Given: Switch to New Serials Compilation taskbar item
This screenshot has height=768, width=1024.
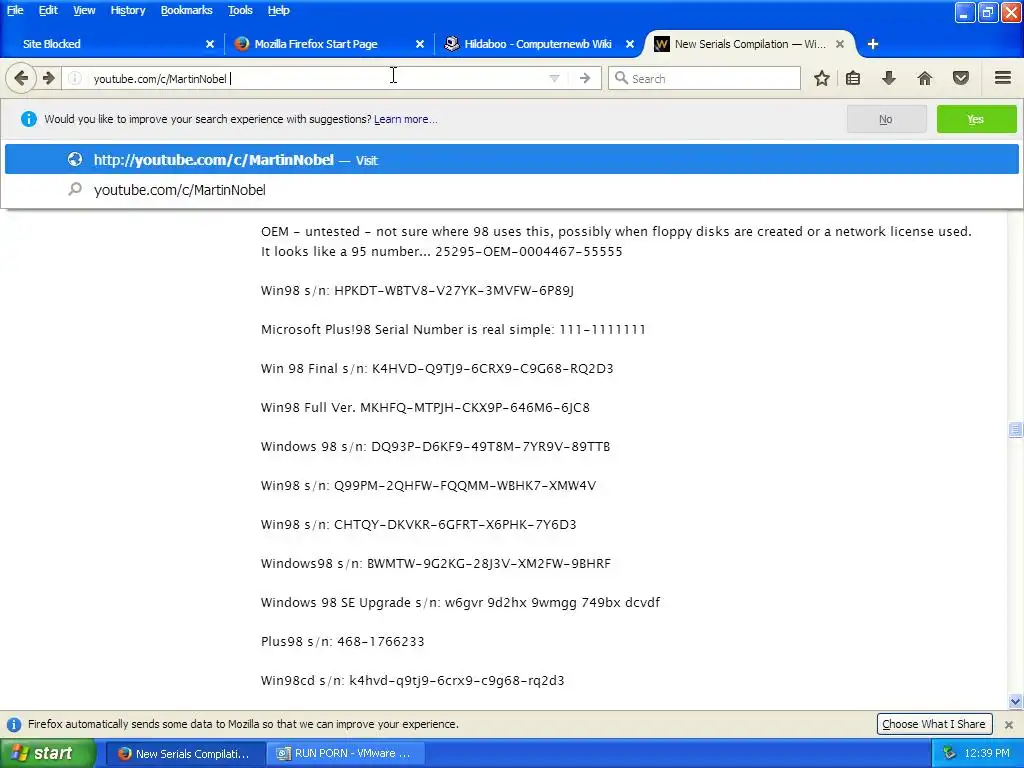Looking at the screenshot, I should pyautogui.click(x=185, y=754).
